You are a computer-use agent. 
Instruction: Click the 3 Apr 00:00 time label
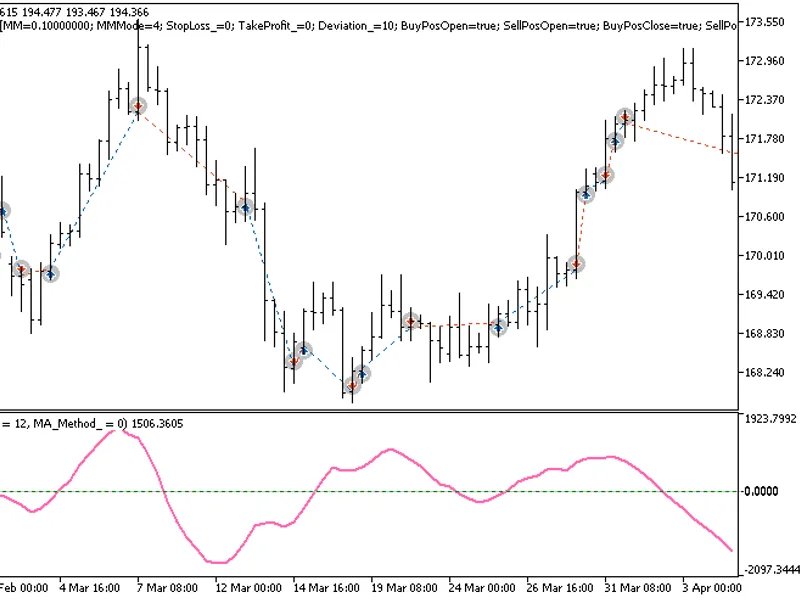[712, 588]
